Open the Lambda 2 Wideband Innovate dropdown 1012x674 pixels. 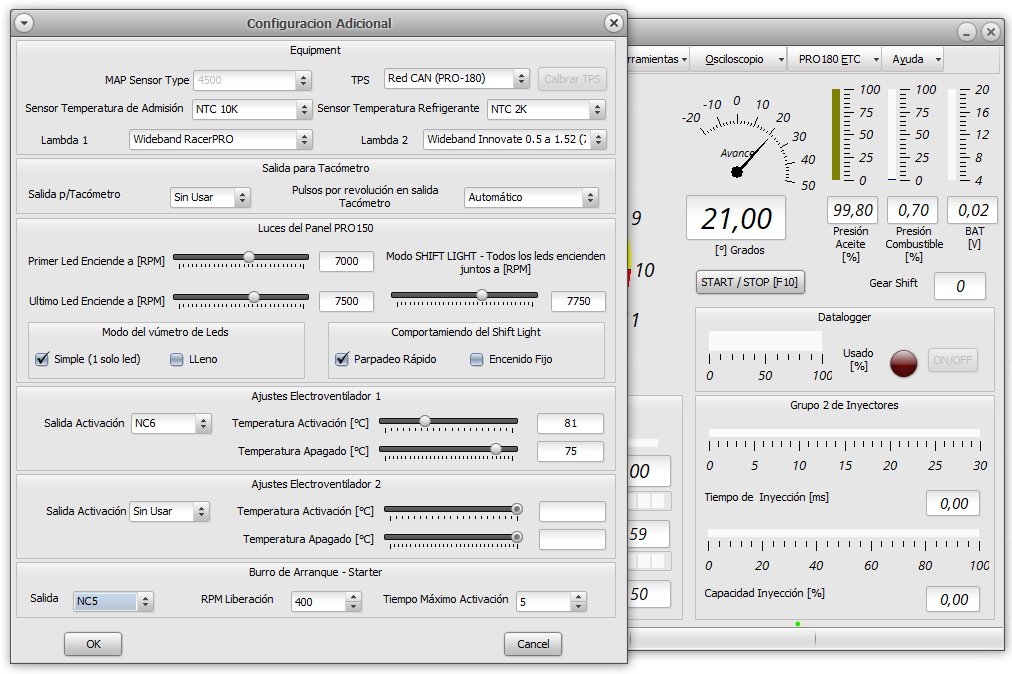514,139
